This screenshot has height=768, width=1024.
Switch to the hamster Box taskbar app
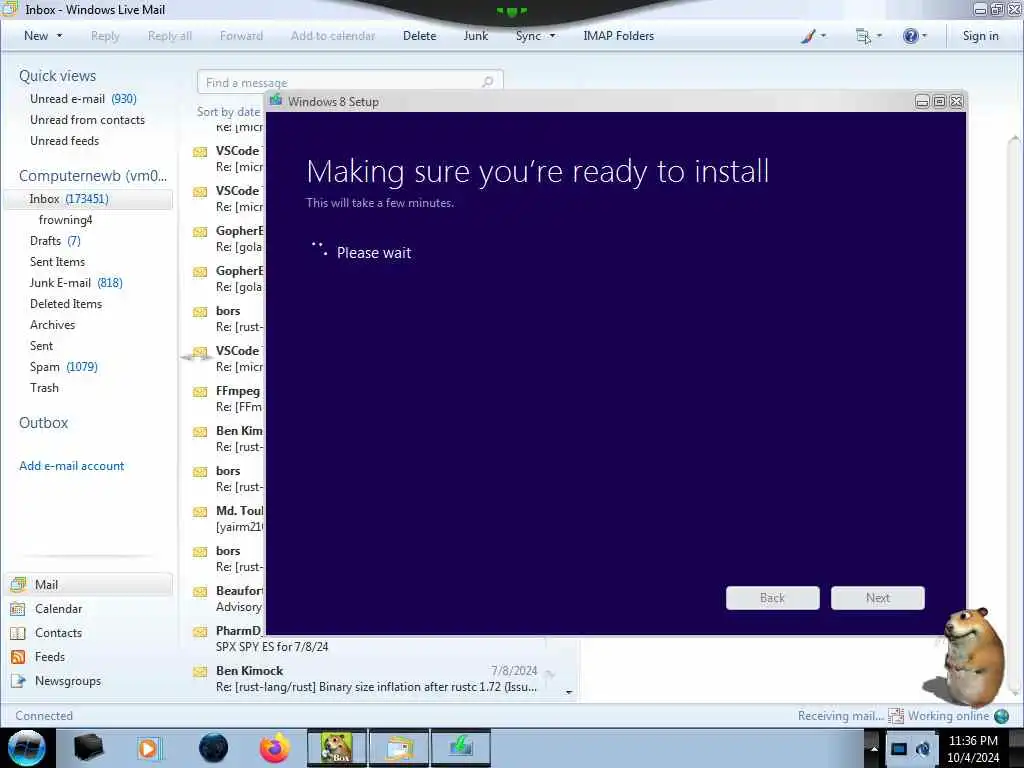(337, 748)
